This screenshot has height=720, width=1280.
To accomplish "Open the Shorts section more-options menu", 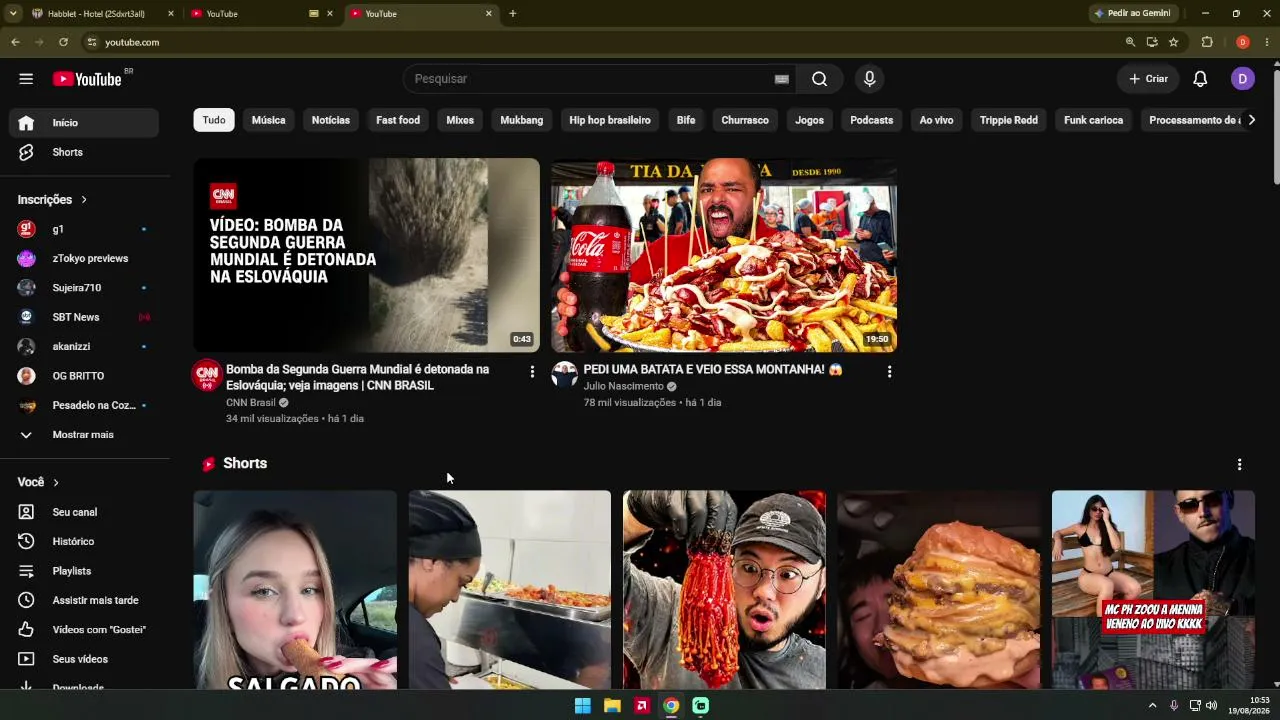I will tap(1239, 464).
